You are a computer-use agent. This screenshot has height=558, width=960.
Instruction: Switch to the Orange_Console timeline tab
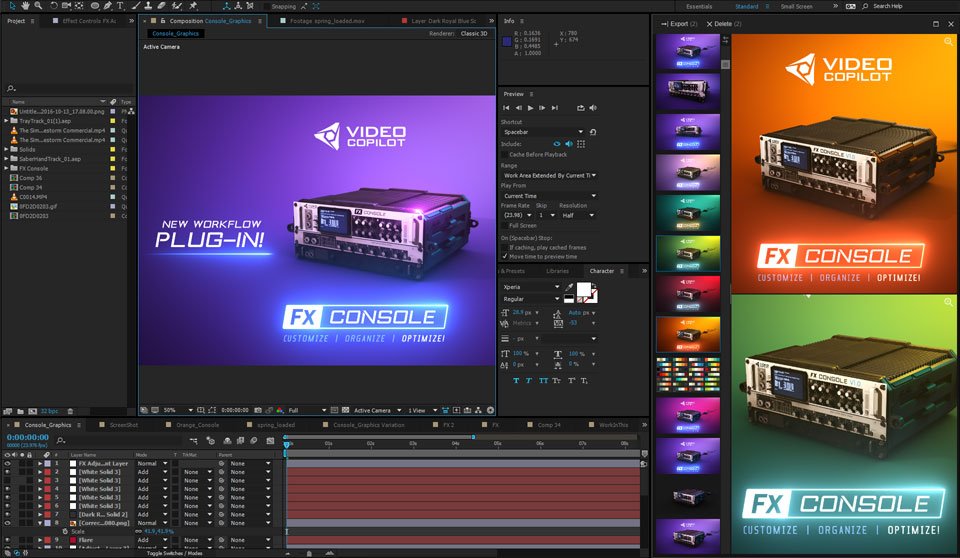[197, 424]
